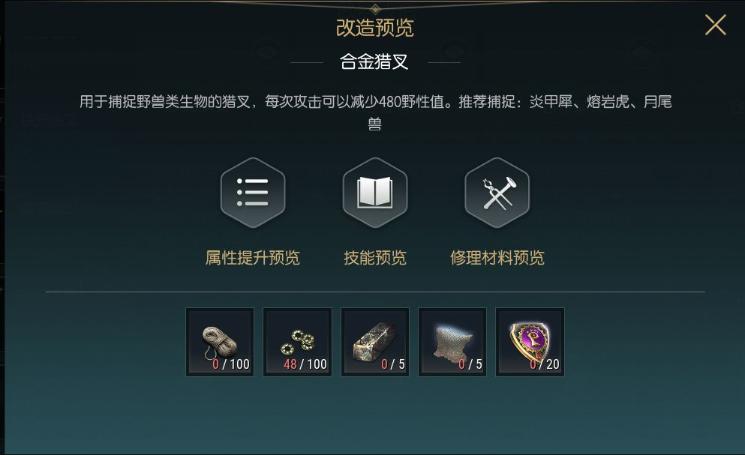This screenshot has height=455, width=745.
Task: Select the chainmail cloth material slot
Action: click(x=452, y=341)
